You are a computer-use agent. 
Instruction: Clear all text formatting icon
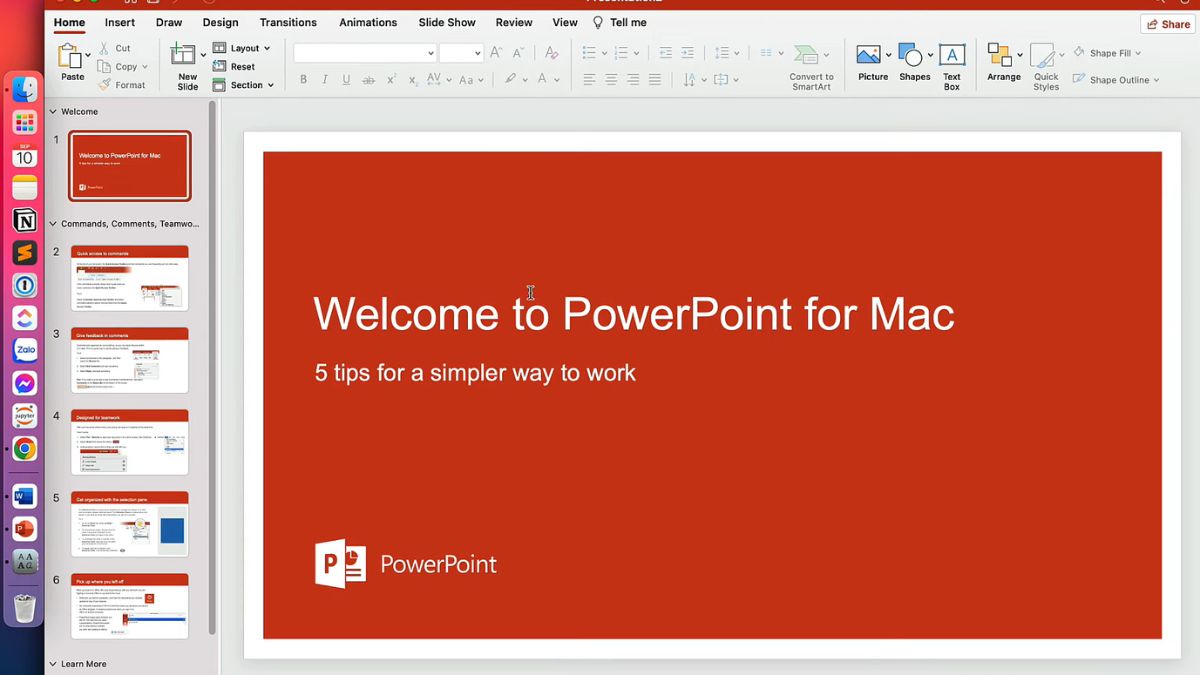551,53
